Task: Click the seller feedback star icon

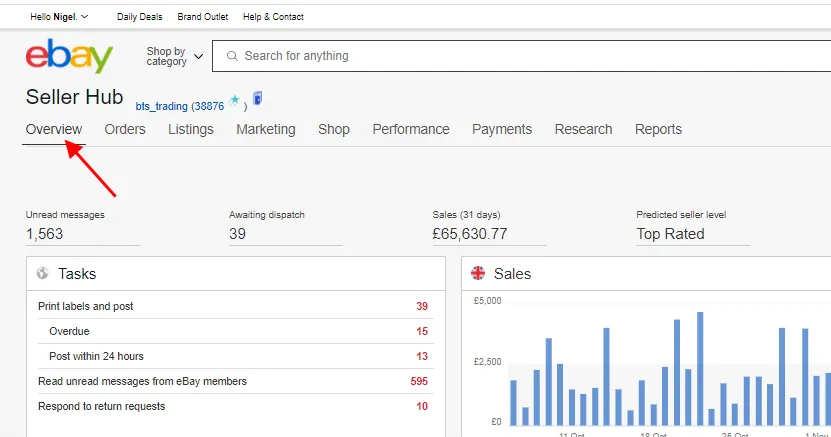Action: tap(234, 100)
